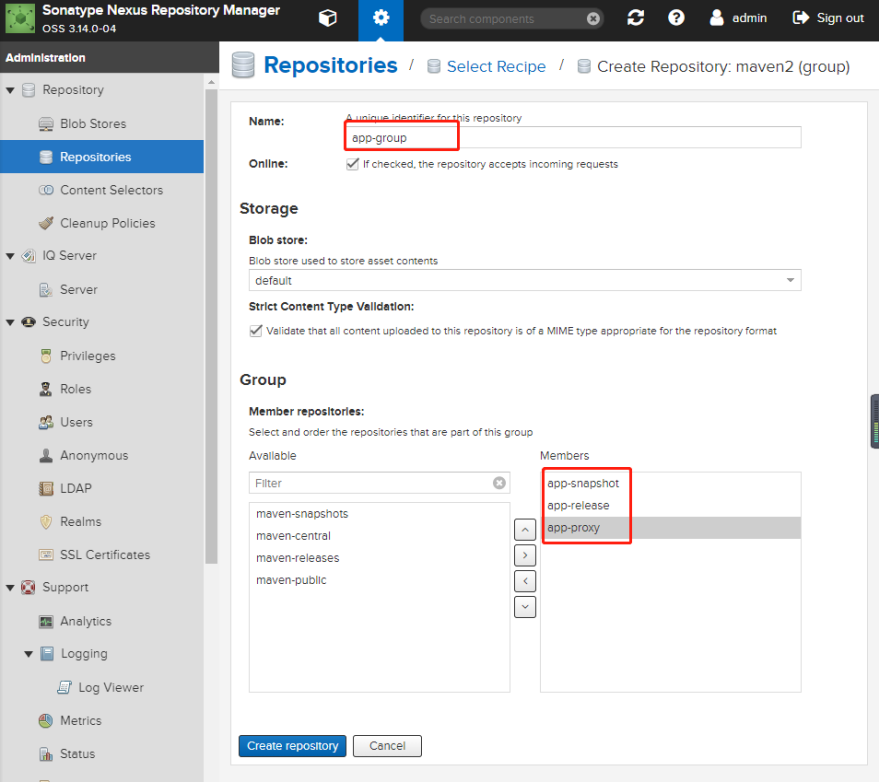879x782 pixels.
Task: Open the Help question mark icon
Action: (677, 18)
